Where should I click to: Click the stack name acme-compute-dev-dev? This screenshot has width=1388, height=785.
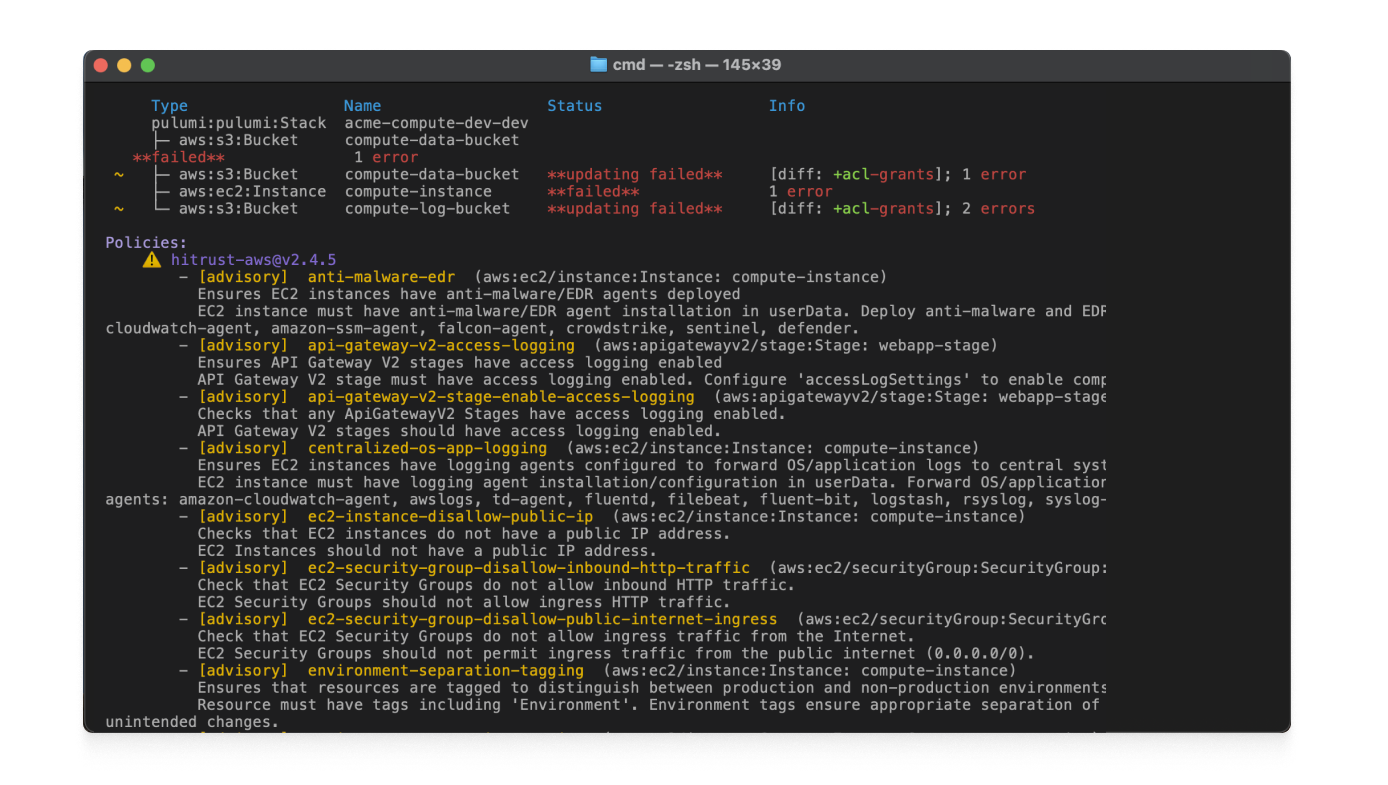click(436, 123)
